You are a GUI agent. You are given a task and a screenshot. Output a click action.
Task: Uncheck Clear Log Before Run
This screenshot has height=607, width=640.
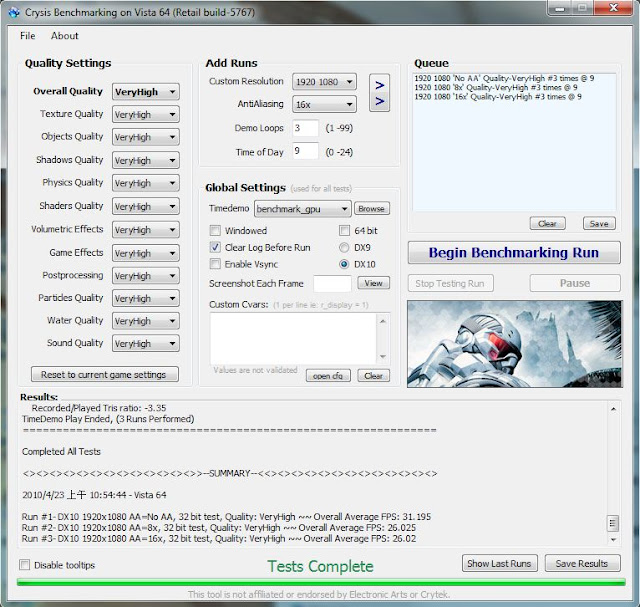[215, 247]
